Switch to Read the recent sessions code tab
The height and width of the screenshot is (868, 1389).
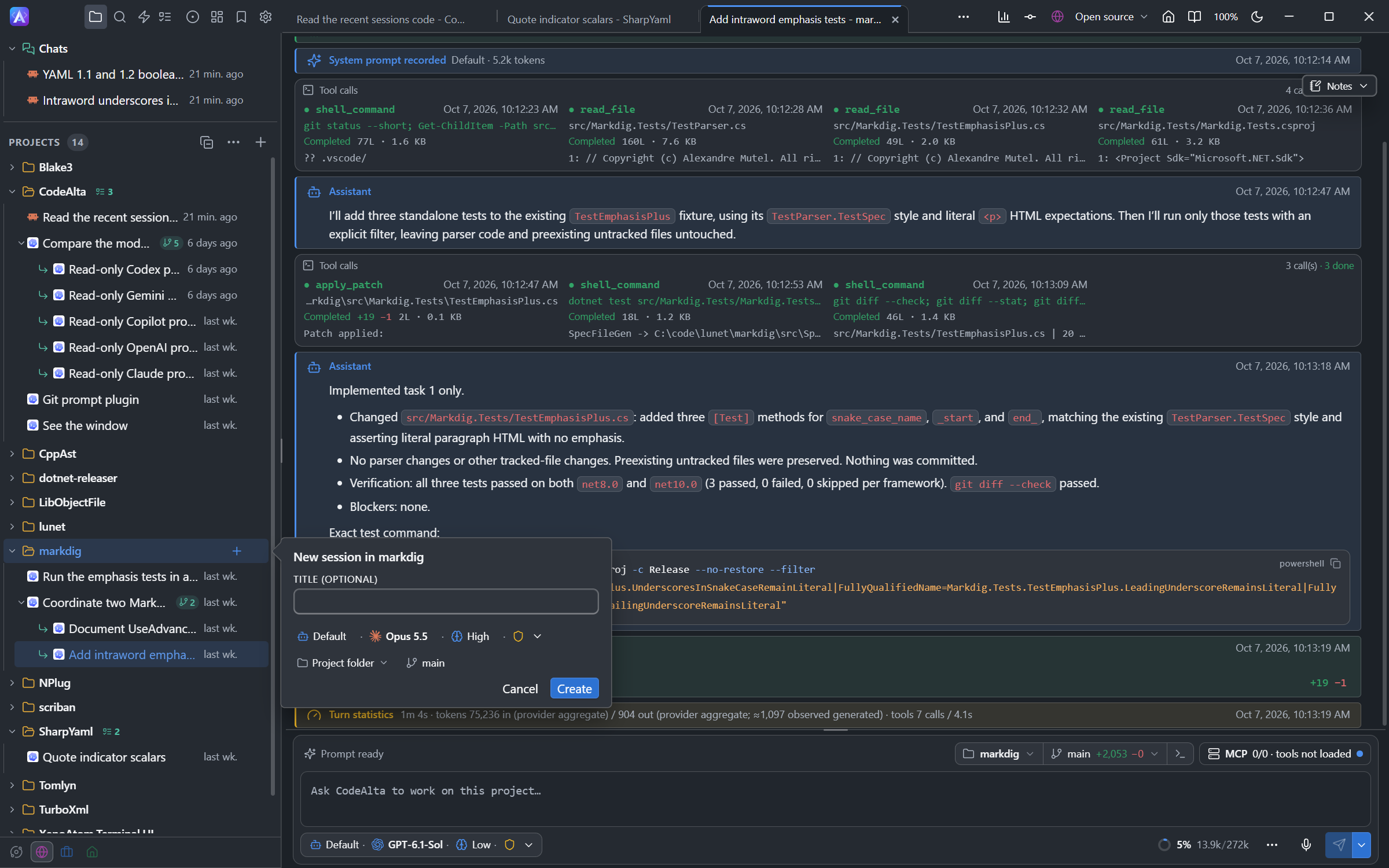click(381, 20)
